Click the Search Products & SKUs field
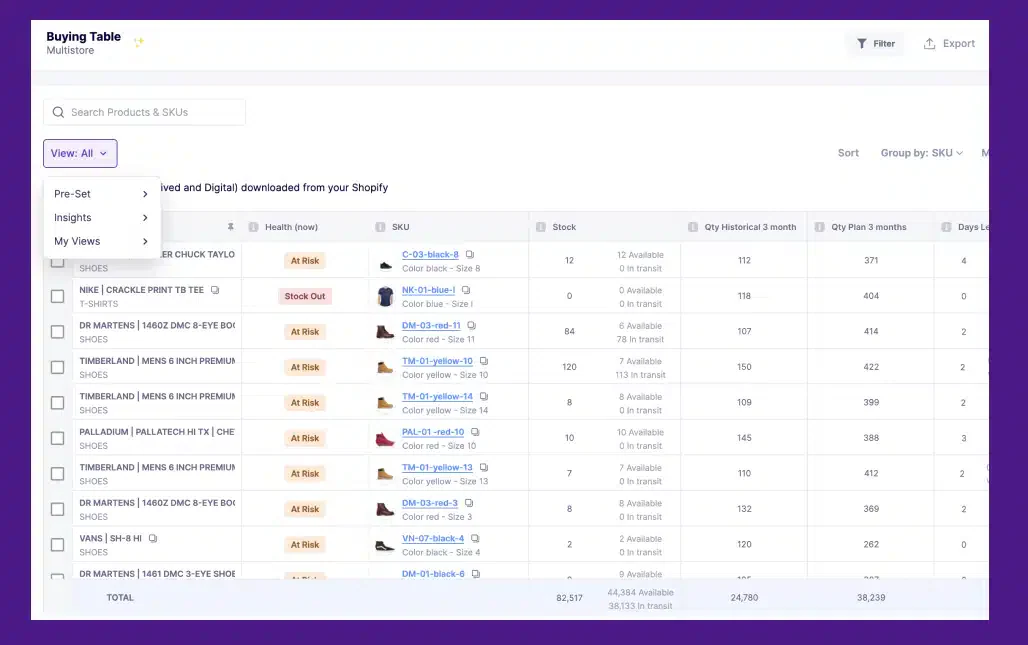Image resolution: width=1028 pixels, height=645 pixels. (144, 112)
